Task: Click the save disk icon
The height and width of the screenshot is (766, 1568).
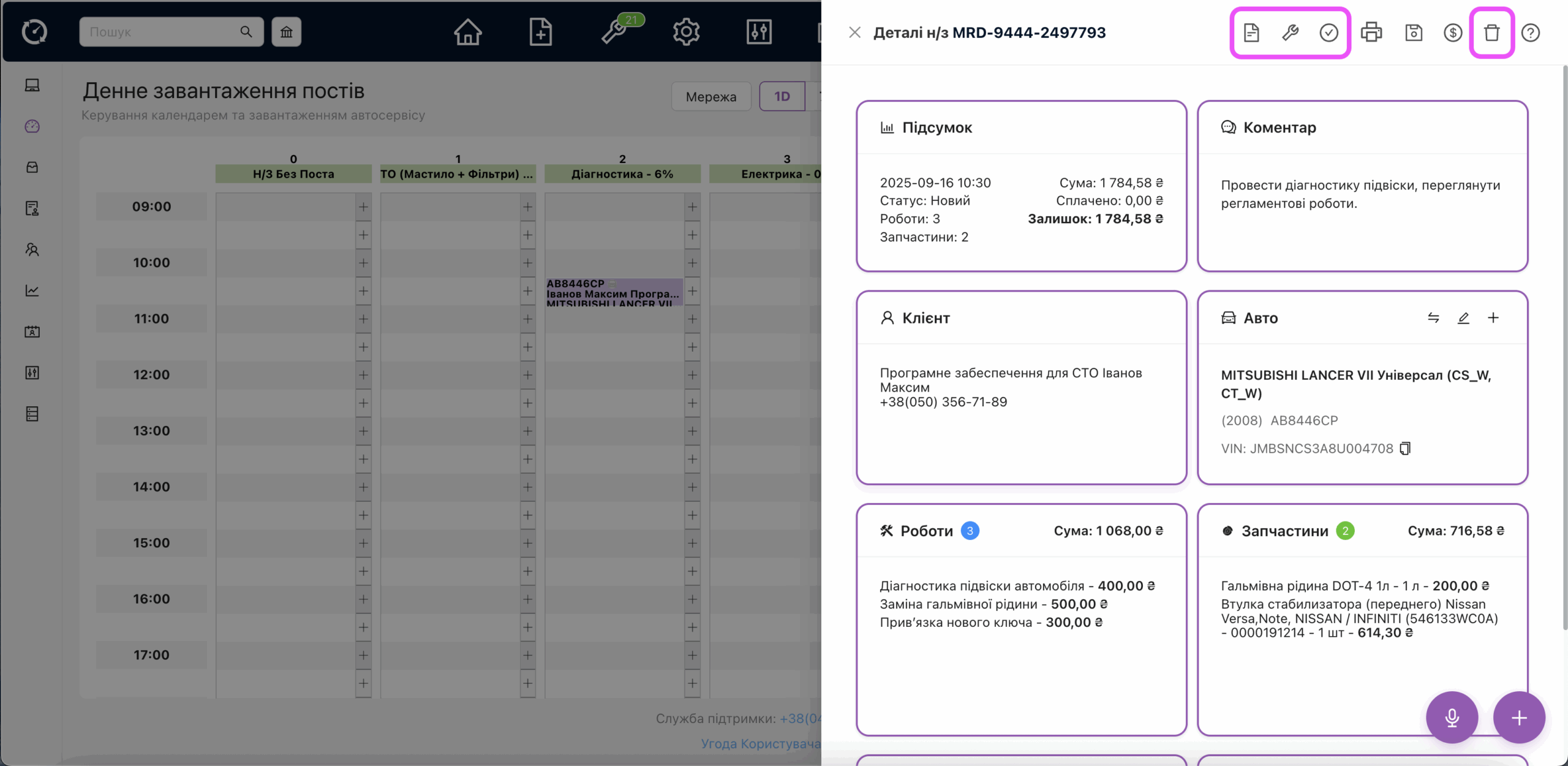Action: coord(1413,32)
